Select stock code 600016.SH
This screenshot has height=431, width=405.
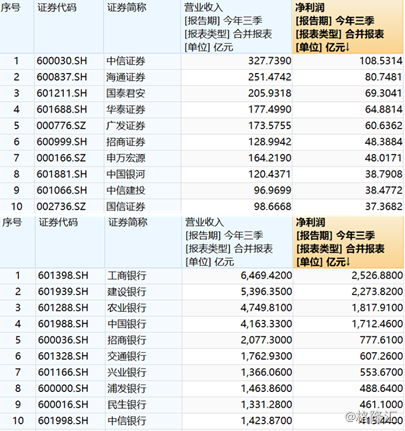tap(63, 405)
